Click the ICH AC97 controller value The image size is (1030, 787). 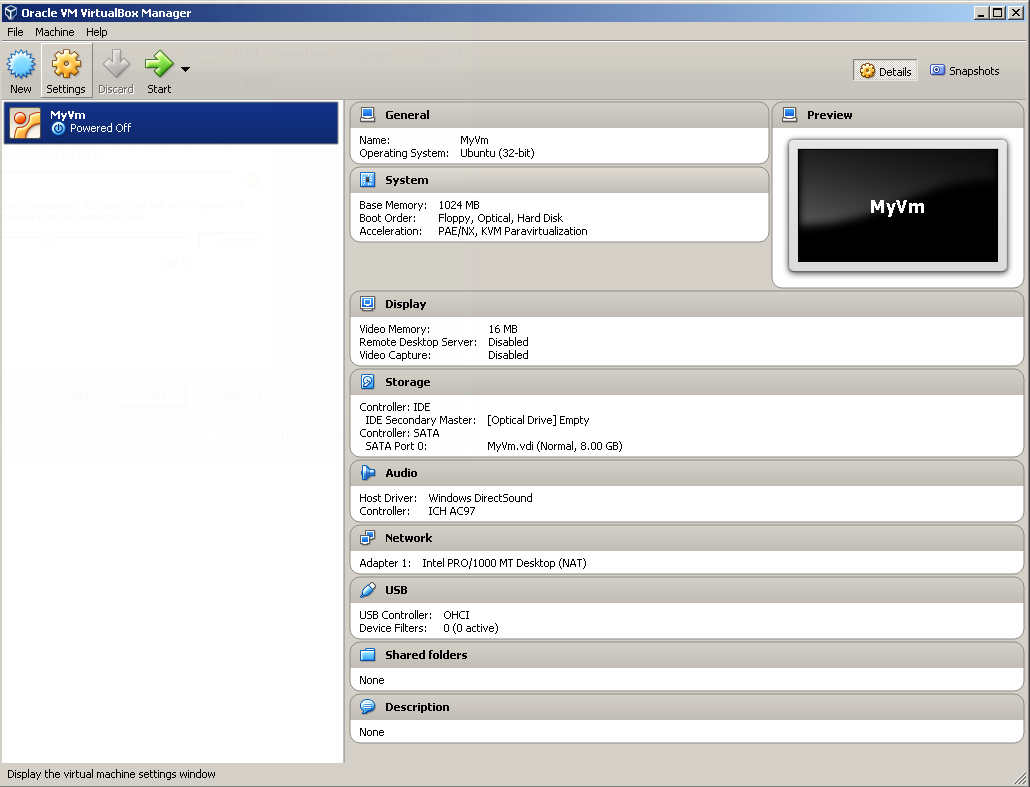tap(451, 511)
